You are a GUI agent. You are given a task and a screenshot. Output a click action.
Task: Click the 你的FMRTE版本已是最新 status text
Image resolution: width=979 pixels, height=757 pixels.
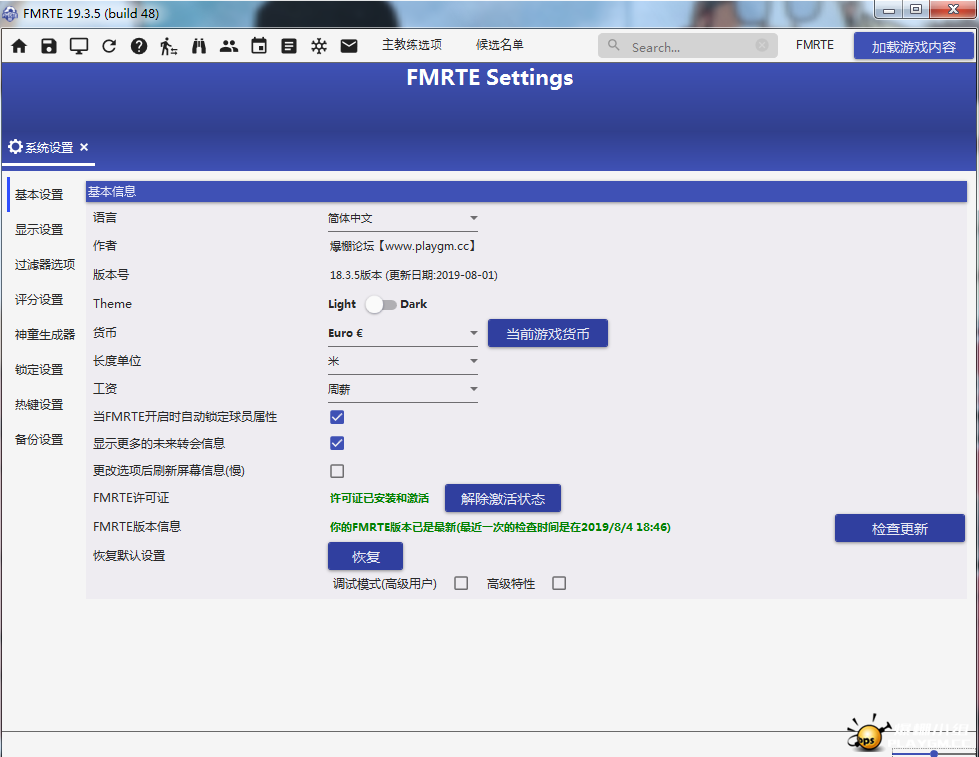click(500, 527)
